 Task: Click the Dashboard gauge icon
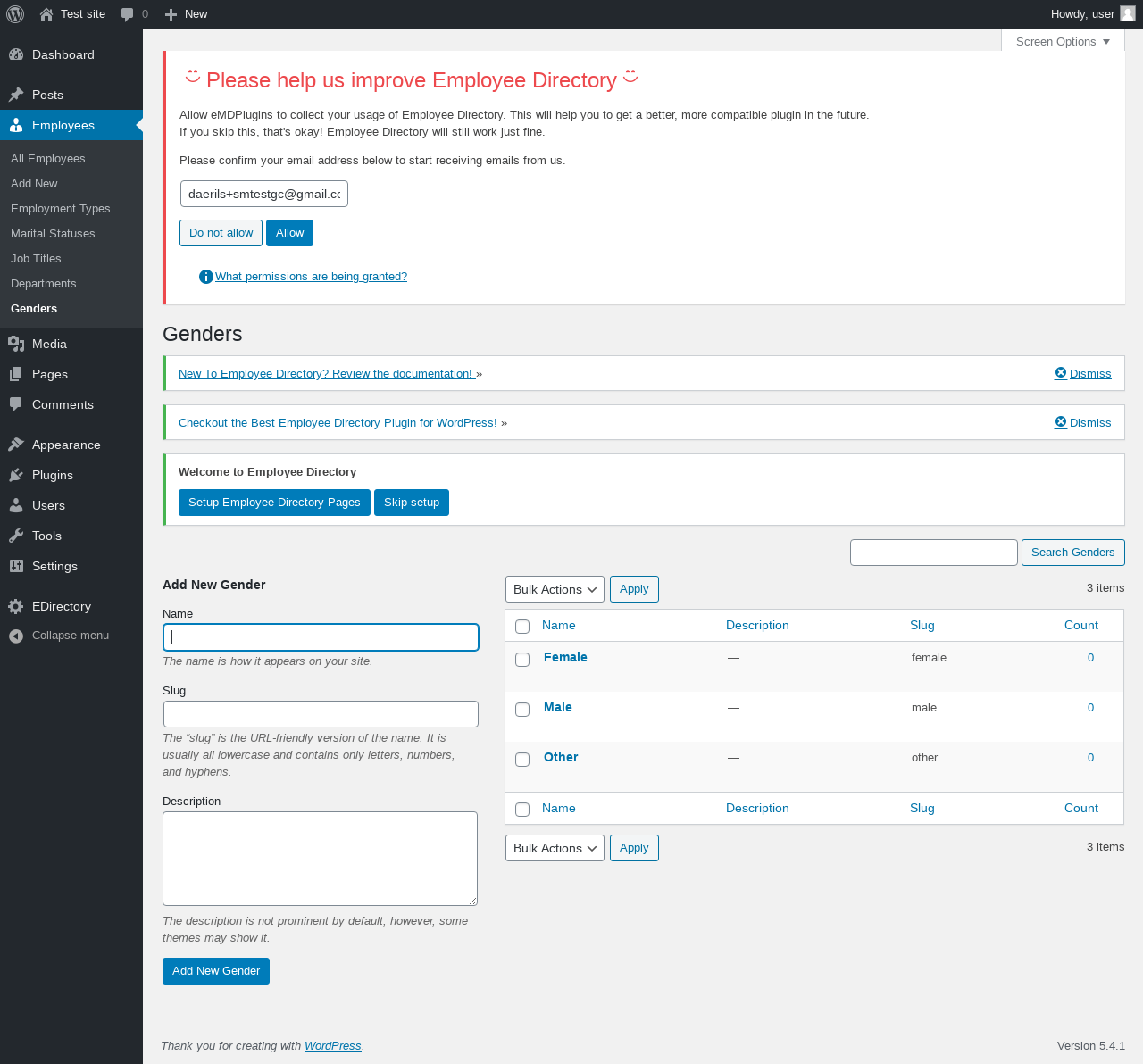click(x=16, y=54)
